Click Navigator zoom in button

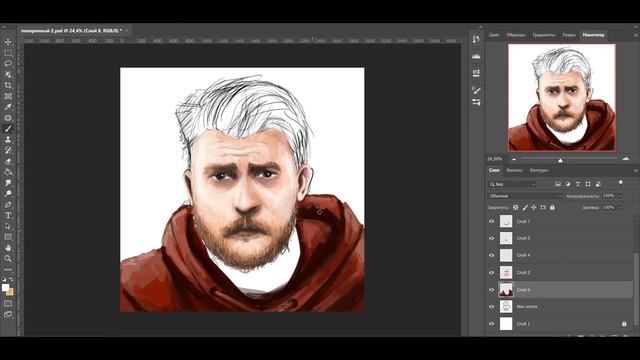tap(626, 159)
